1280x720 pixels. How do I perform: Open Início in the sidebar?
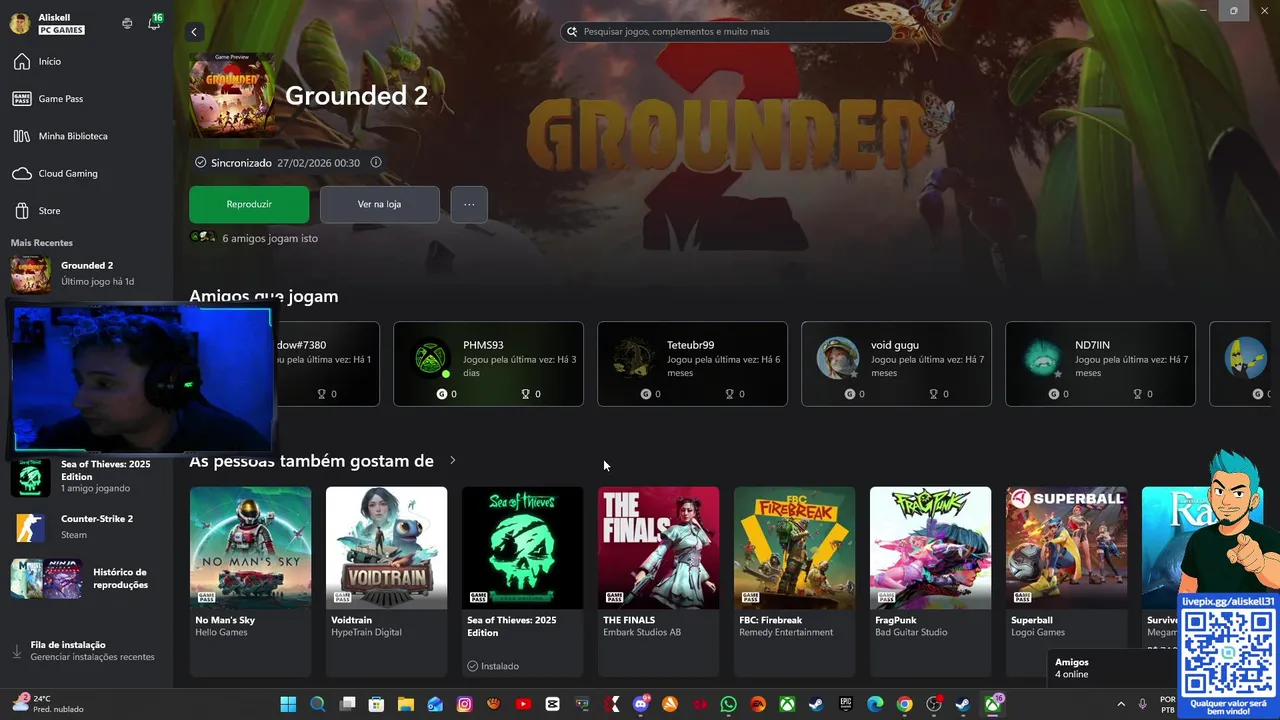pyautogui.click(x=86, y=61)
